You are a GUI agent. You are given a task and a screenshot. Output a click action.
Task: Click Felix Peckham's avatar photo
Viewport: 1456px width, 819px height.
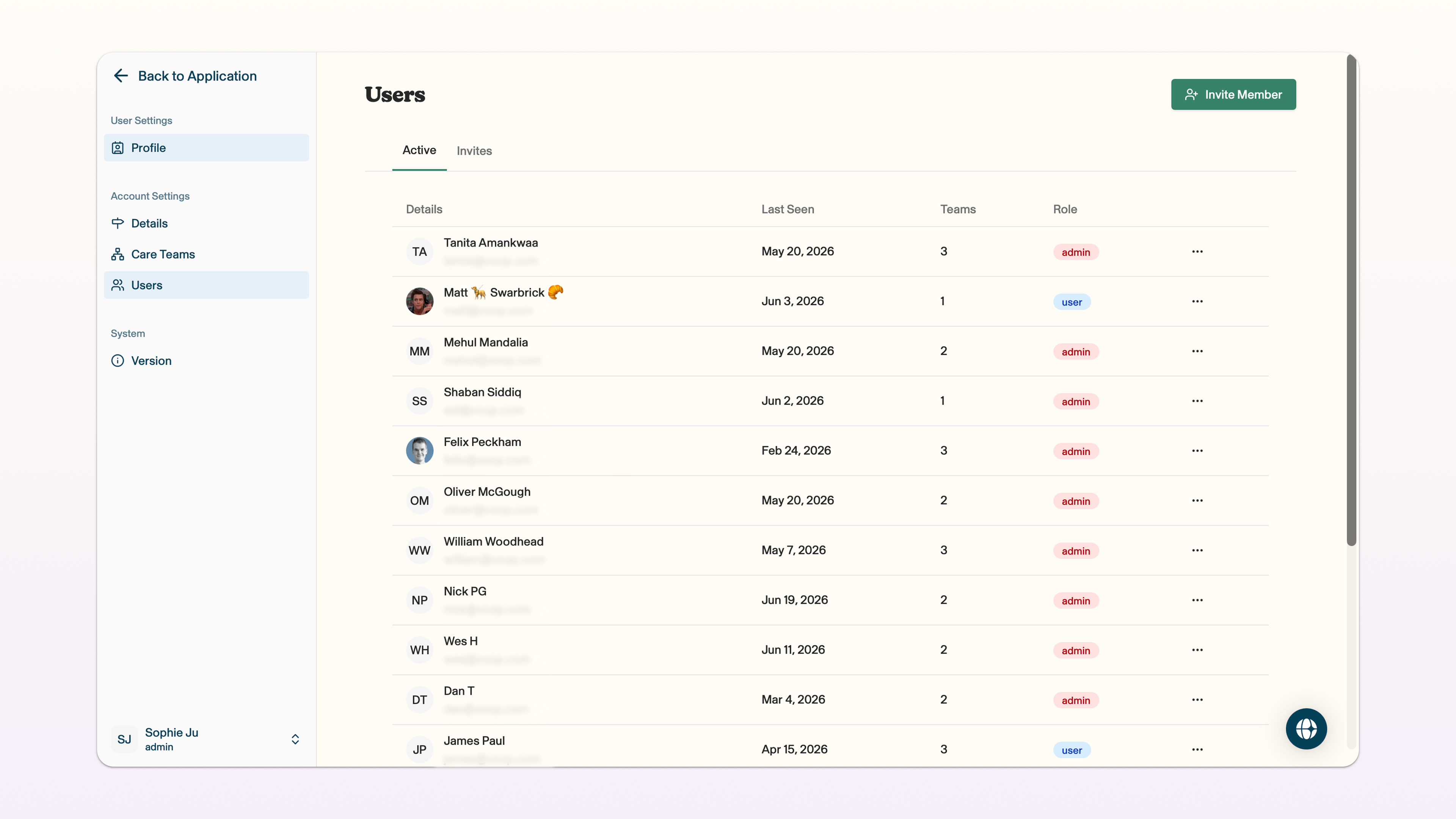click(419, 450)
